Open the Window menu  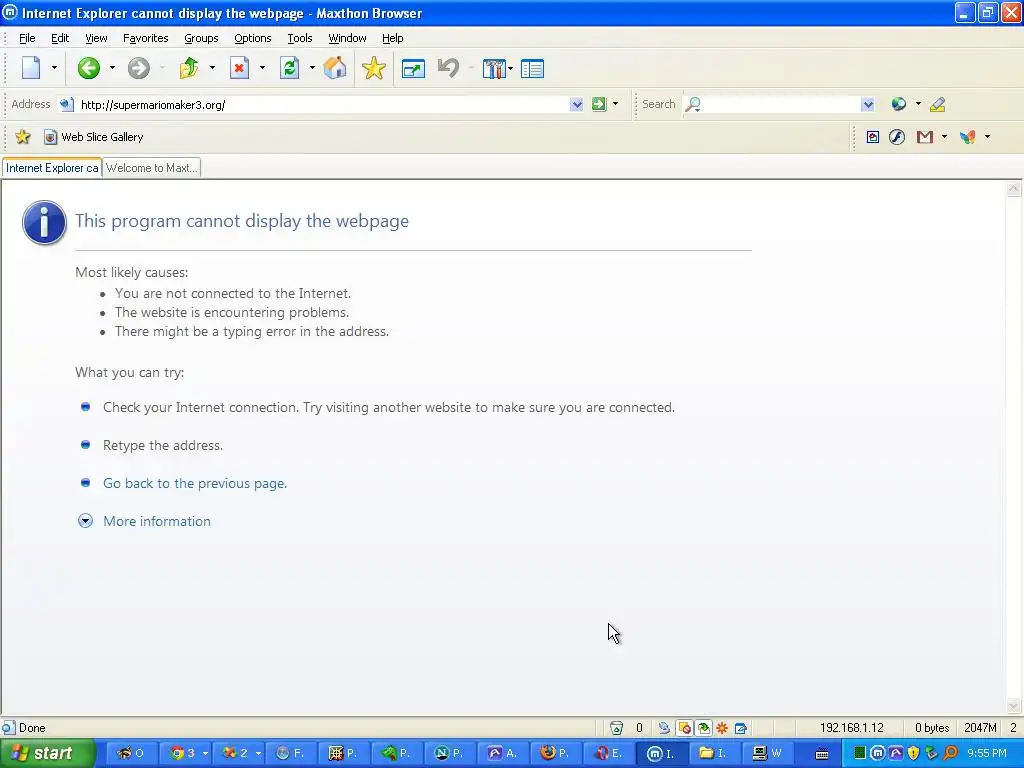click(x=347, y=38)
